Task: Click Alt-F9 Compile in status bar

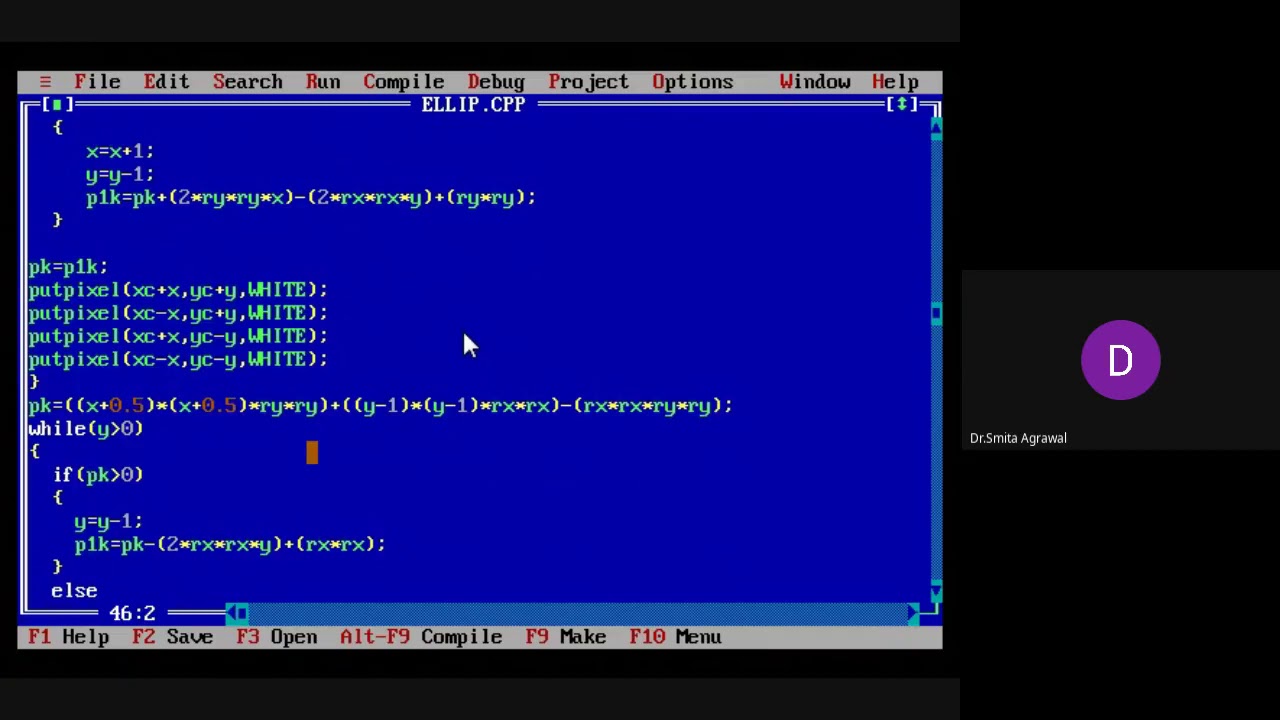Action: tap(421, 637)
